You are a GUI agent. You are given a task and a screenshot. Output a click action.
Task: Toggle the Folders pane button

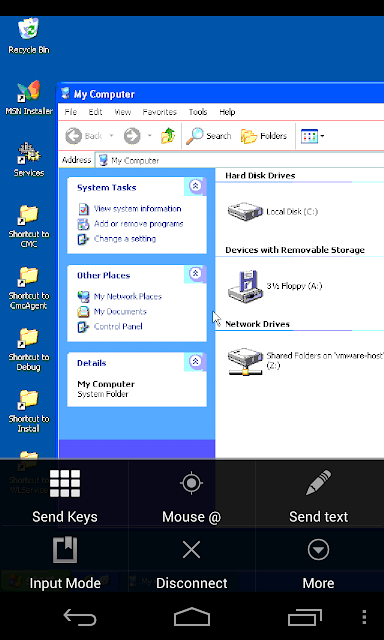pos(264,136)
